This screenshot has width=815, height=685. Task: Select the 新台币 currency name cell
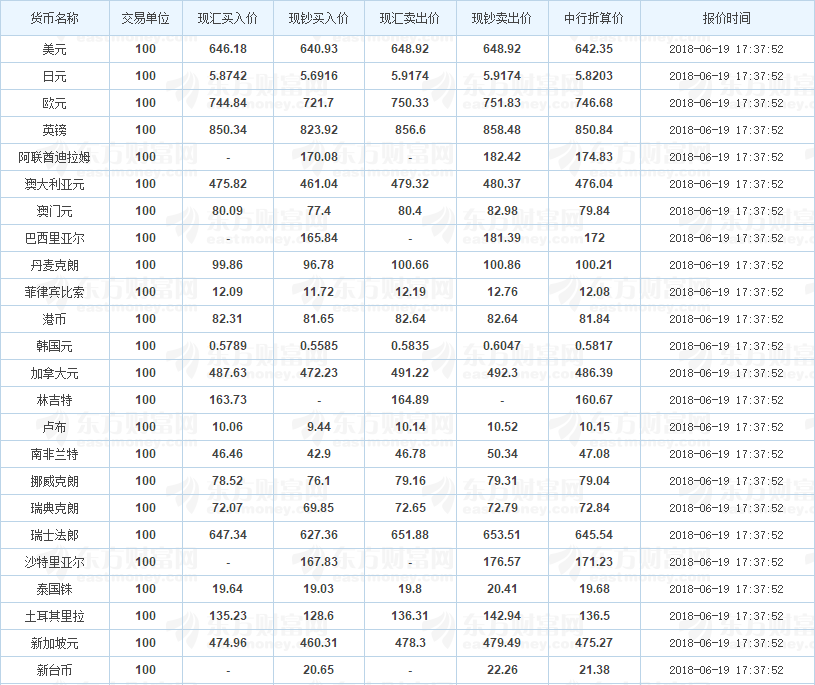pos(55,671)
